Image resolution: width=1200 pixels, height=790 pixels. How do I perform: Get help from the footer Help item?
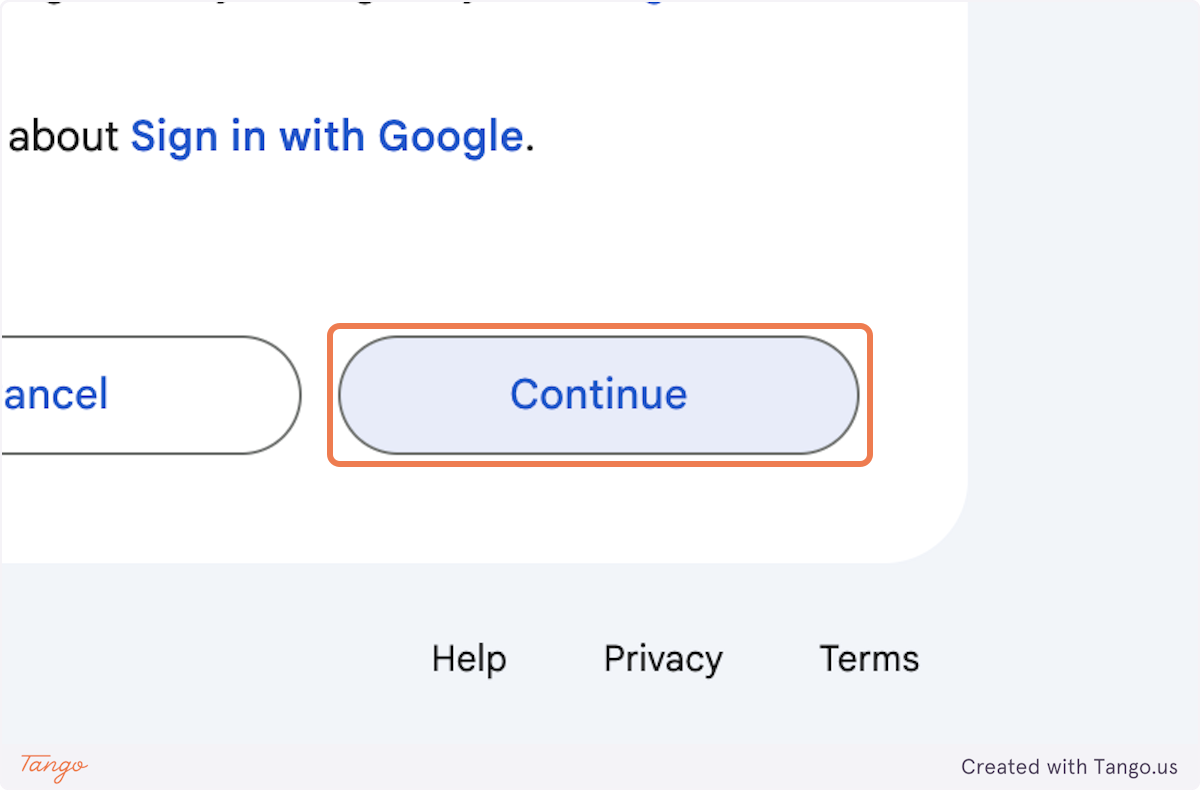coord(469,659)
